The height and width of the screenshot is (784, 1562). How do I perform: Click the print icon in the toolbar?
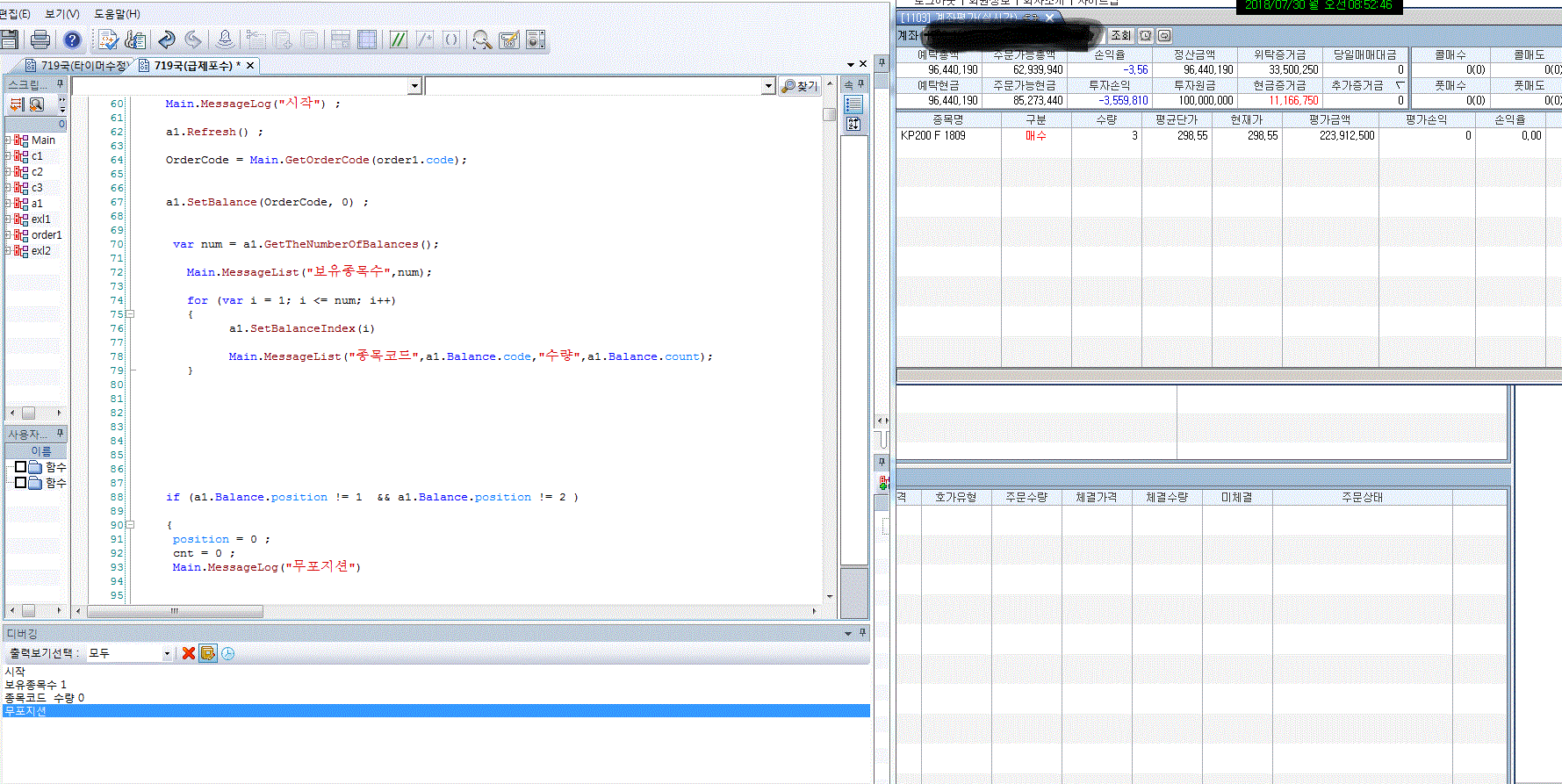pos(40,40)
